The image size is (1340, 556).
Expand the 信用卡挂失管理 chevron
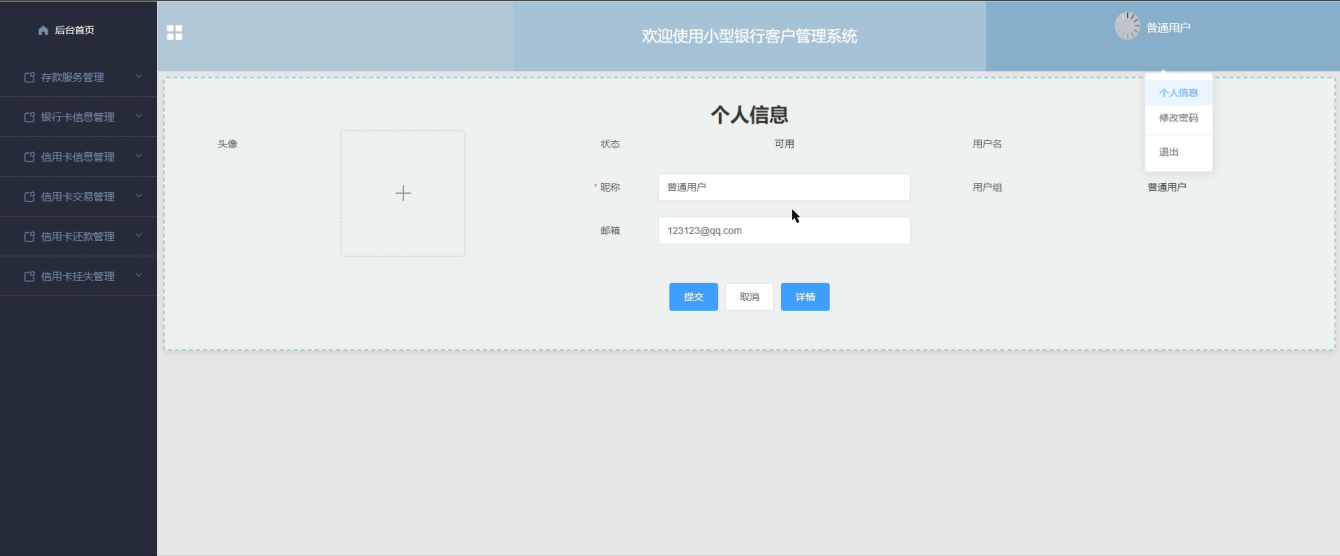coord(139,275)
